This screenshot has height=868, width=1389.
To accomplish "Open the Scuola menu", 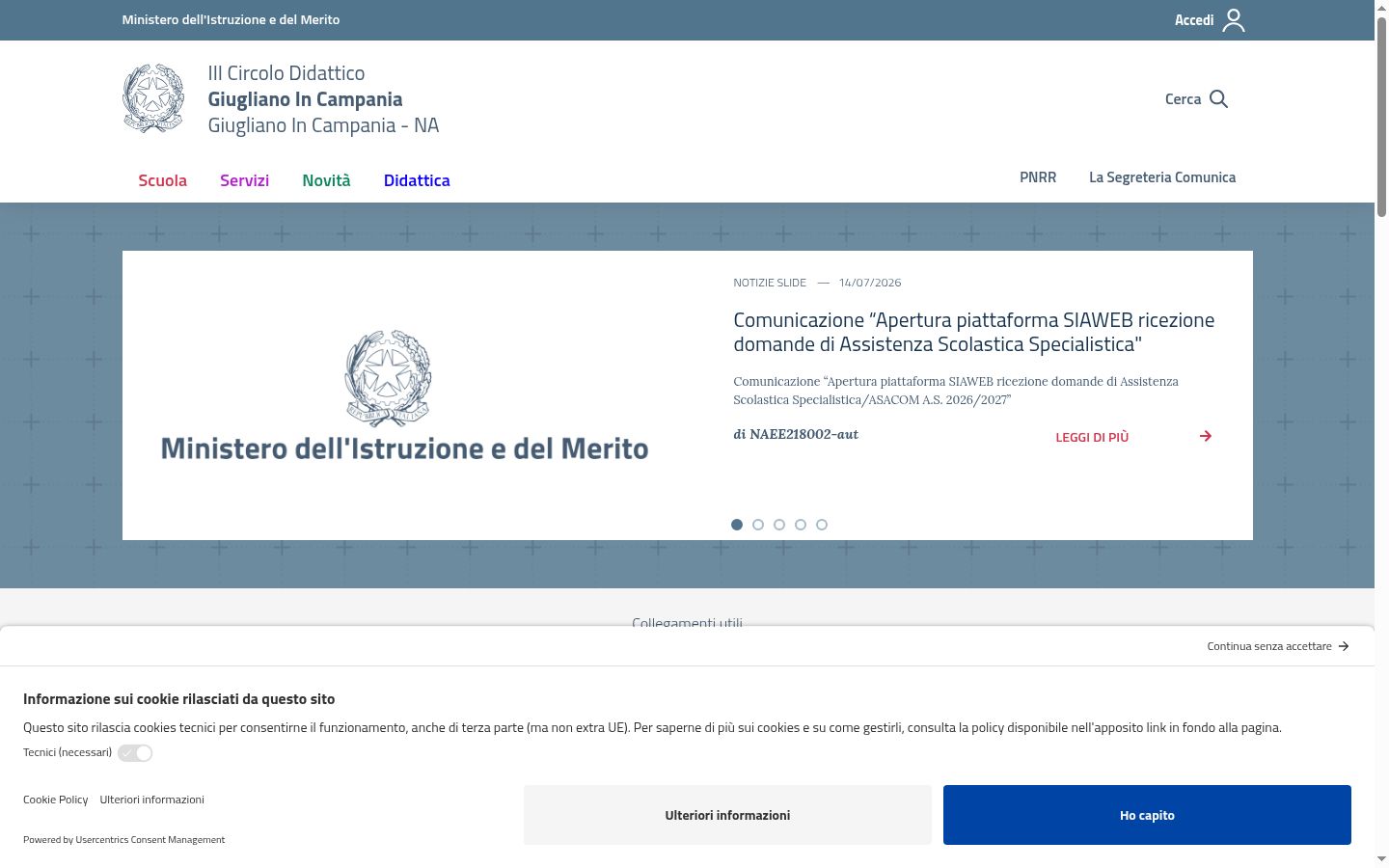I will [x=162, y=180].
